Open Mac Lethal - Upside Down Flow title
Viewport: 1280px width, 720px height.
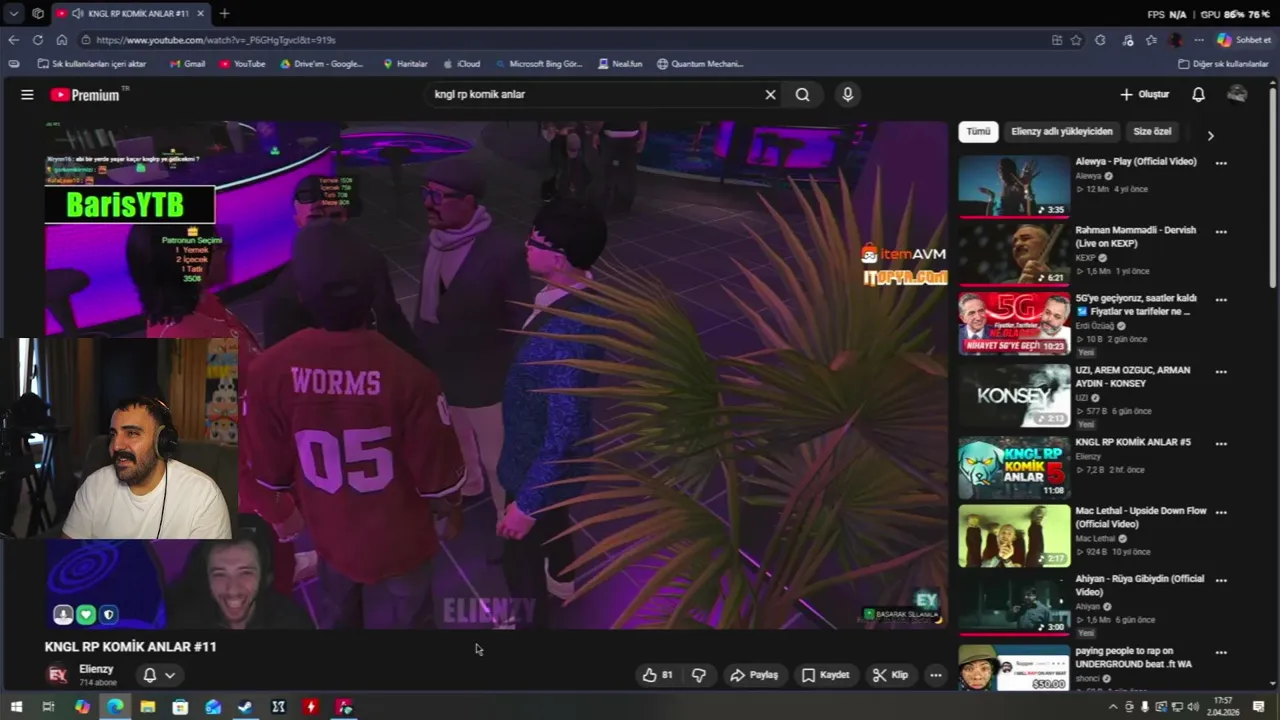tap(1141, 517)
